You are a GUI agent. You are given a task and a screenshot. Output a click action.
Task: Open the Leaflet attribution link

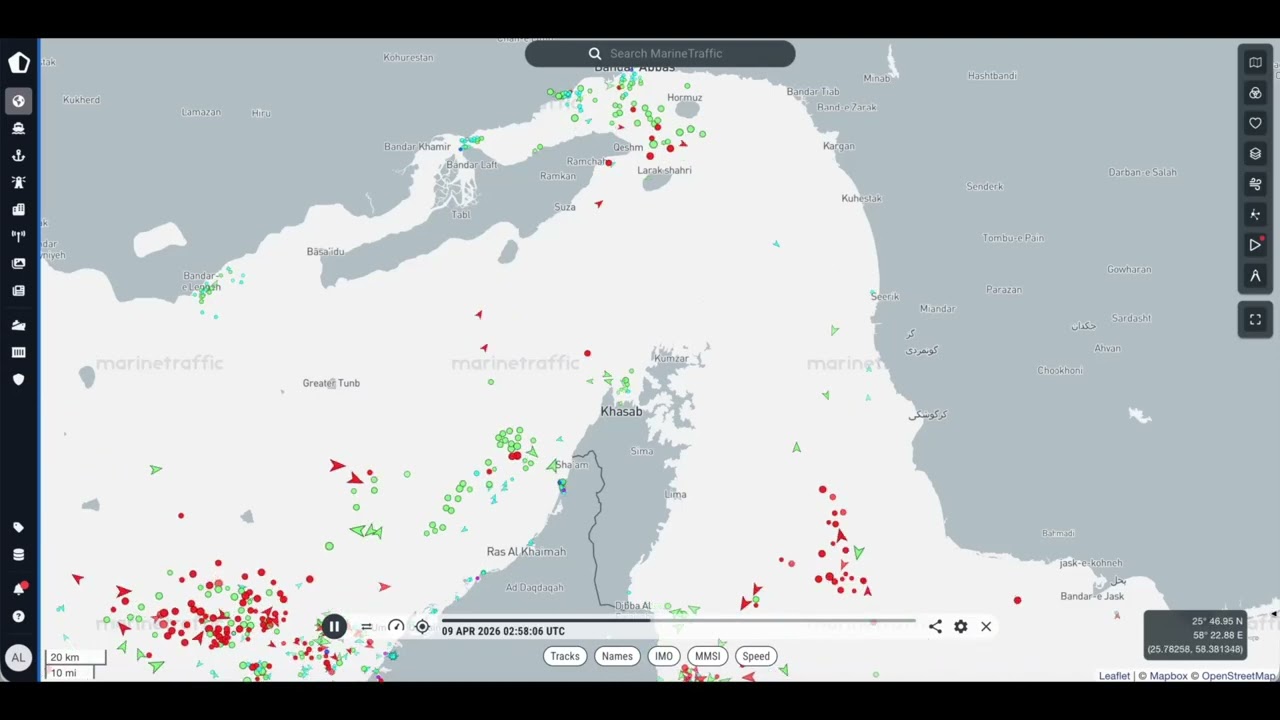(1114, 676)
